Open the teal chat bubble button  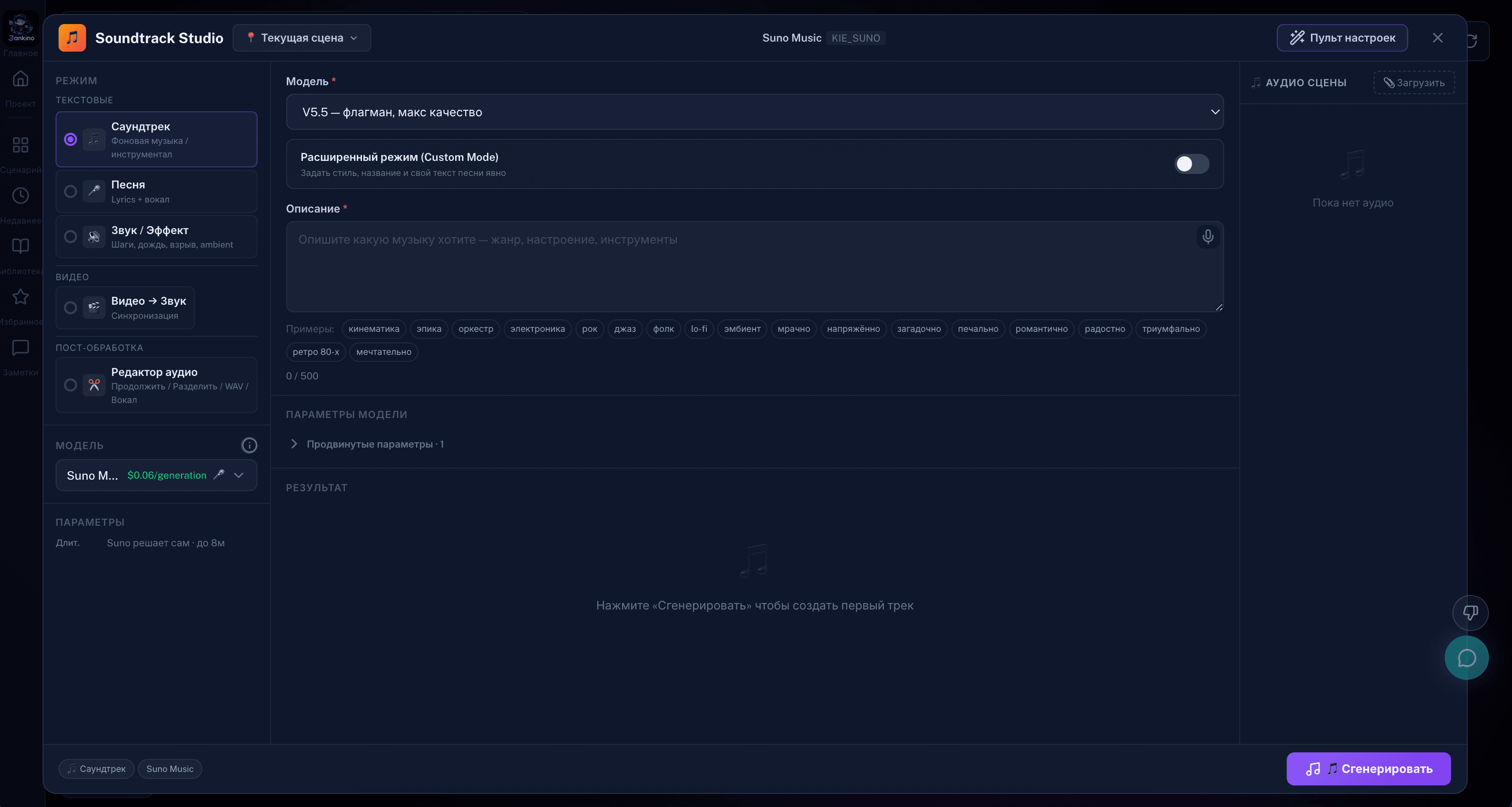point(1466,658)
